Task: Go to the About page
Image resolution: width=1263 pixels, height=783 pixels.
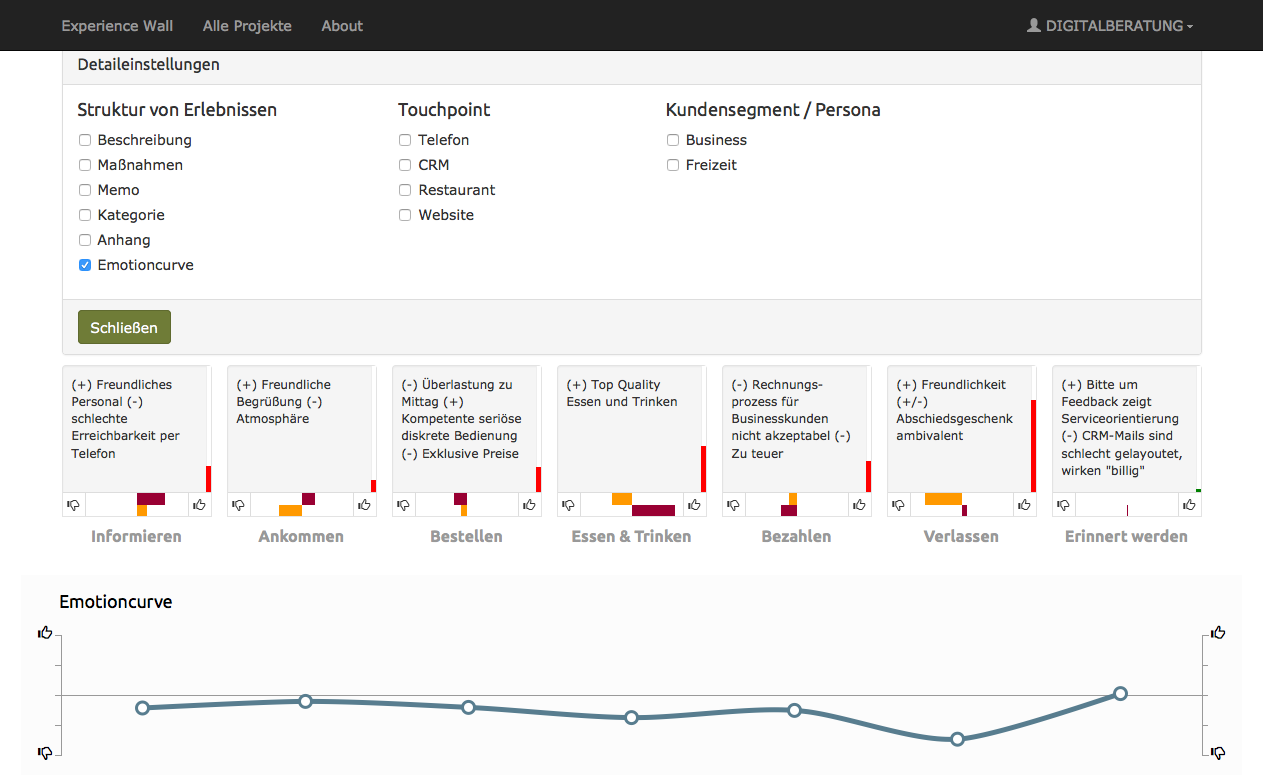Action: click(342, 26)
